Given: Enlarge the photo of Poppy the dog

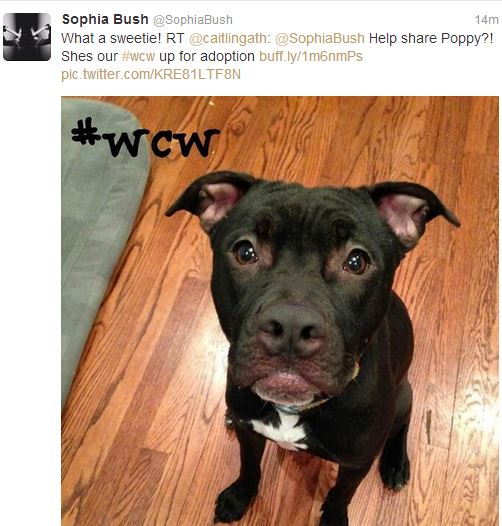Looking at the screenshot, I should tap(280, 311).
